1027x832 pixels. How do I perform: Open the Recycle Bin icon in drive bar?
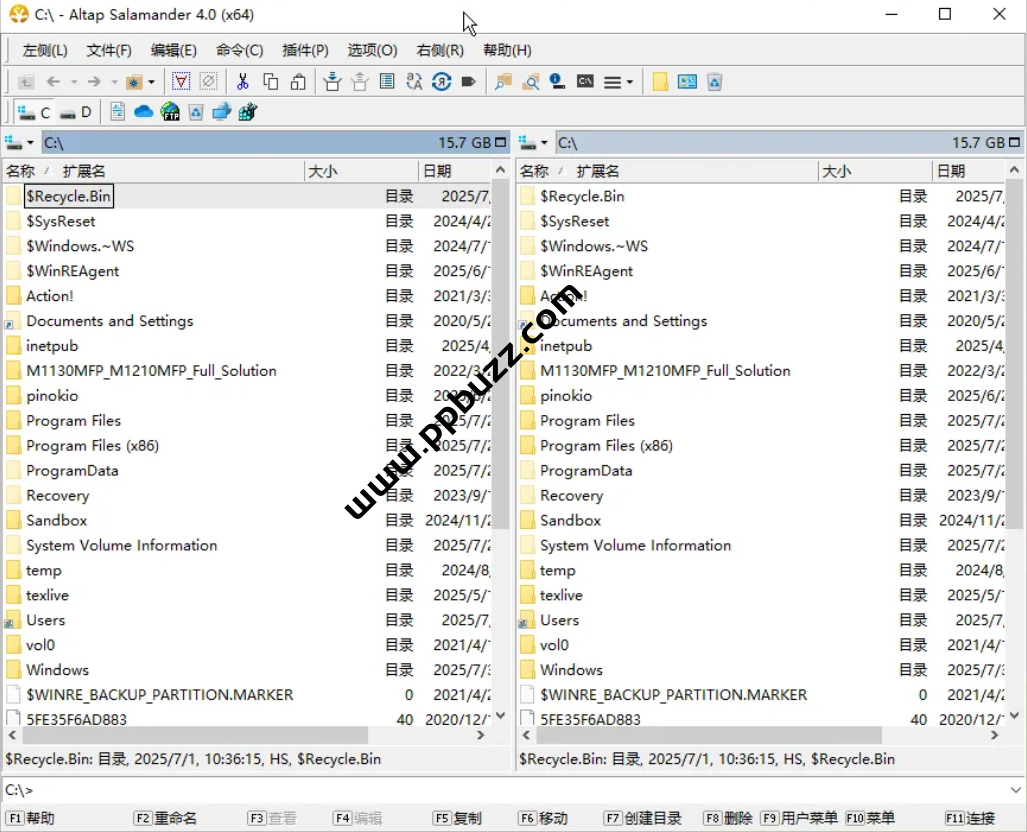point(196,112)
